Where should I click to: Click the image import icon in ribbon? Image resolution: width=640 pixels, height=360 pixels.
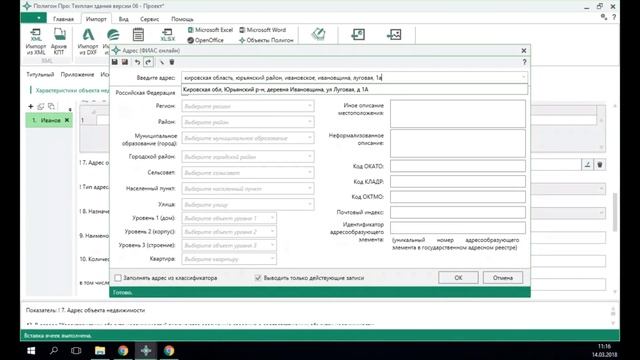394,34
